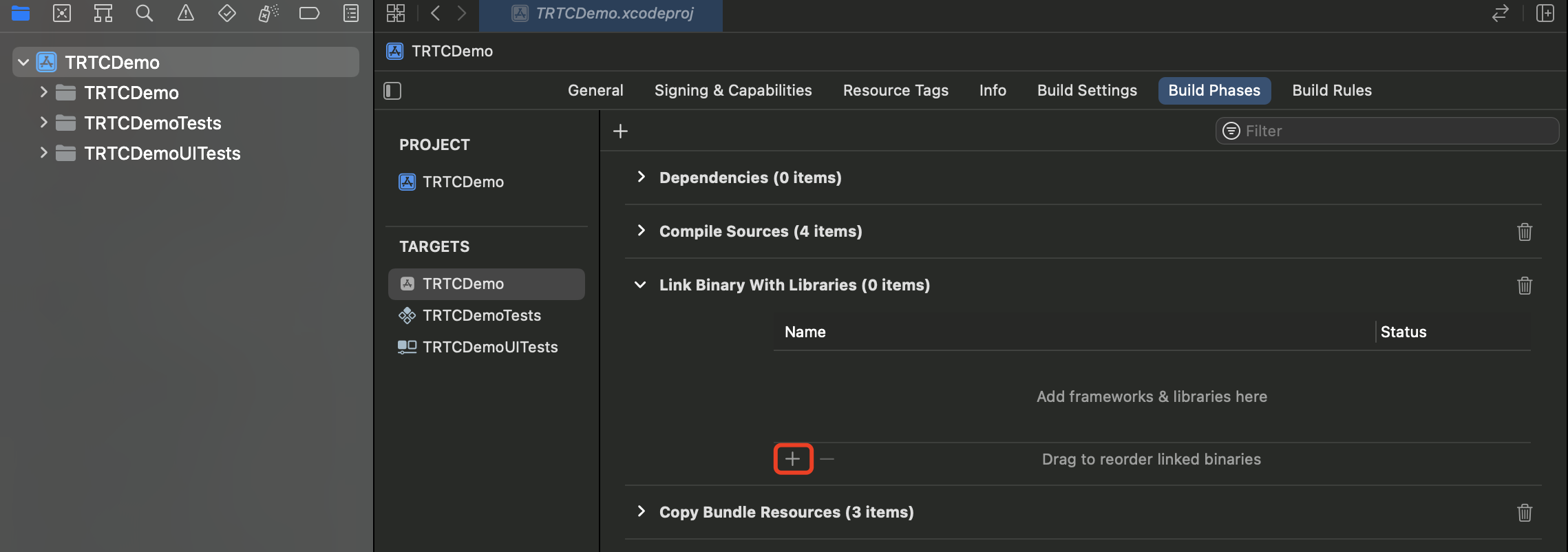
Task: Click the add library plus button
Action: pyautogui.click(x=793, y=459)
